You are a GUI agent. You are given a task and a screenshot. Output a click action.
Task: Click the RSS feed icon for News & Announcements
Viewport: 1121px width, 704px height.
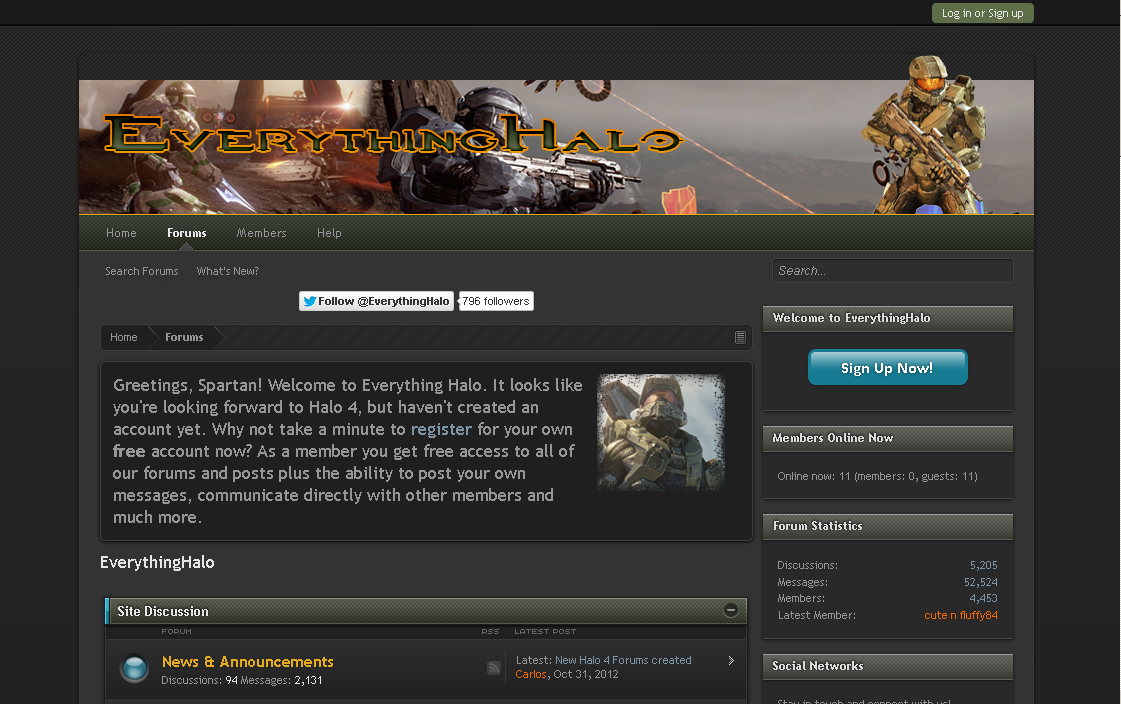click(493, 668)
